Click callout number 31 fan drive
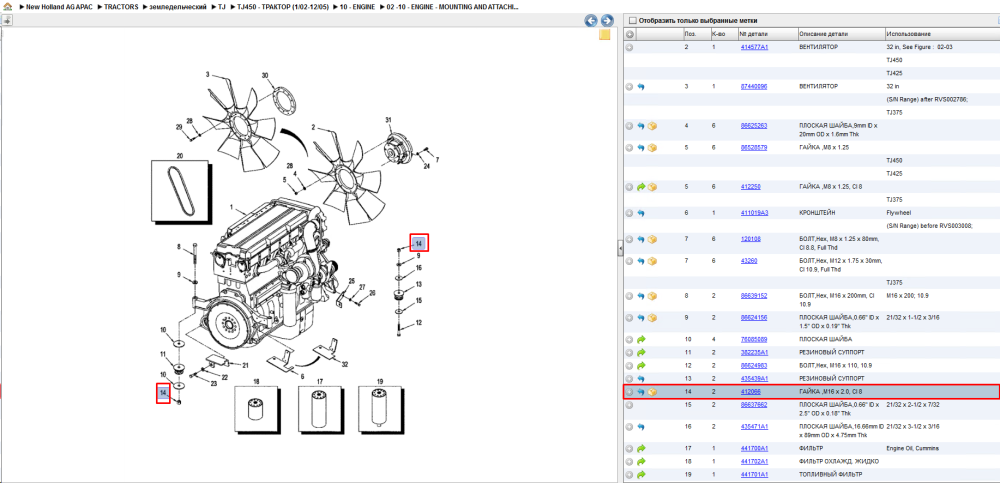The image size is (1000, 483). pos(388,119)
